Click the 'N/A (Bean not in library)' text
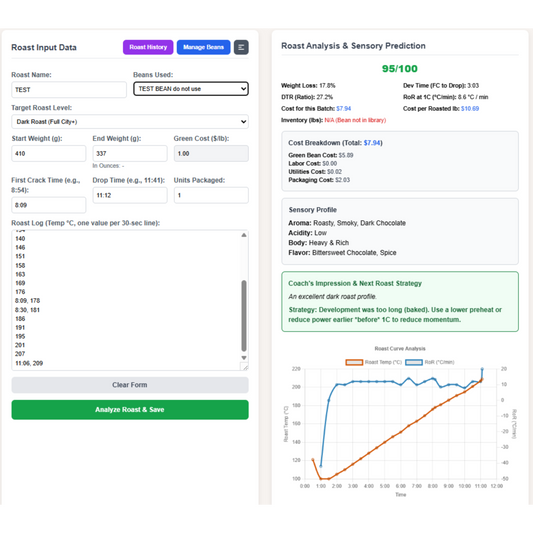Screen dimensions: 533x533 355,120
